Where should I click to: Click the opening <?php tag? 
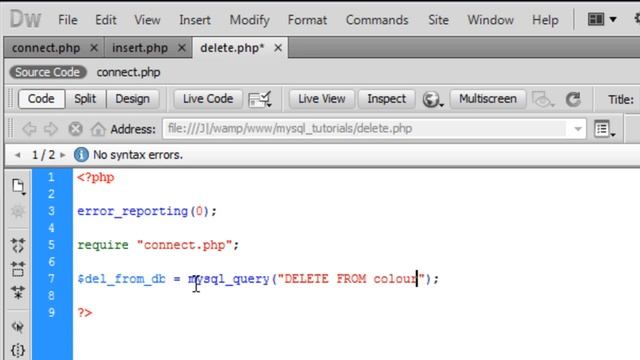point(96,178)
